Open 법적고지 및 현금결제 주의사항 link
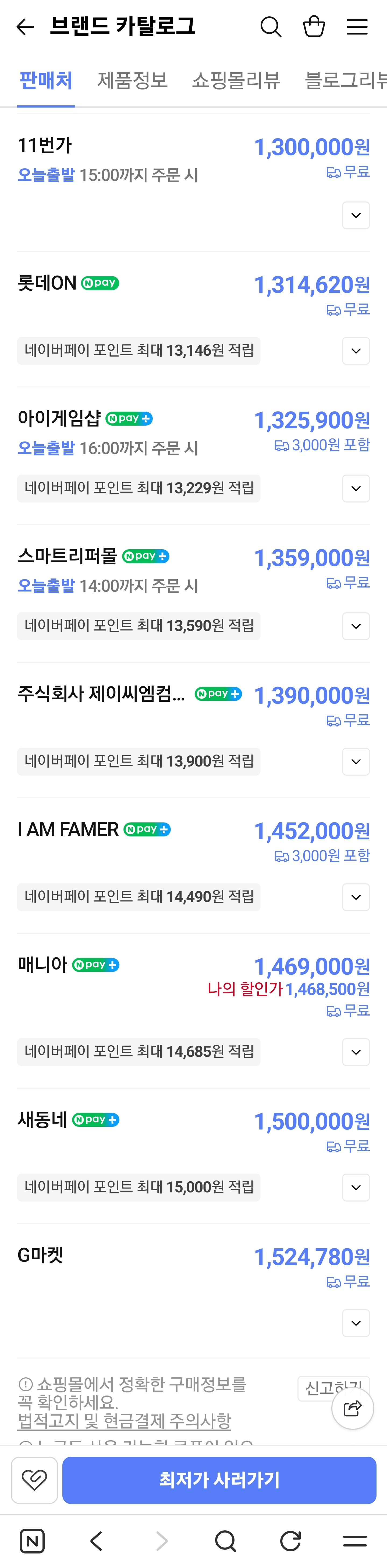Image resolution: width=387 pixels, height=1568 pixels. pos(124,1421)
